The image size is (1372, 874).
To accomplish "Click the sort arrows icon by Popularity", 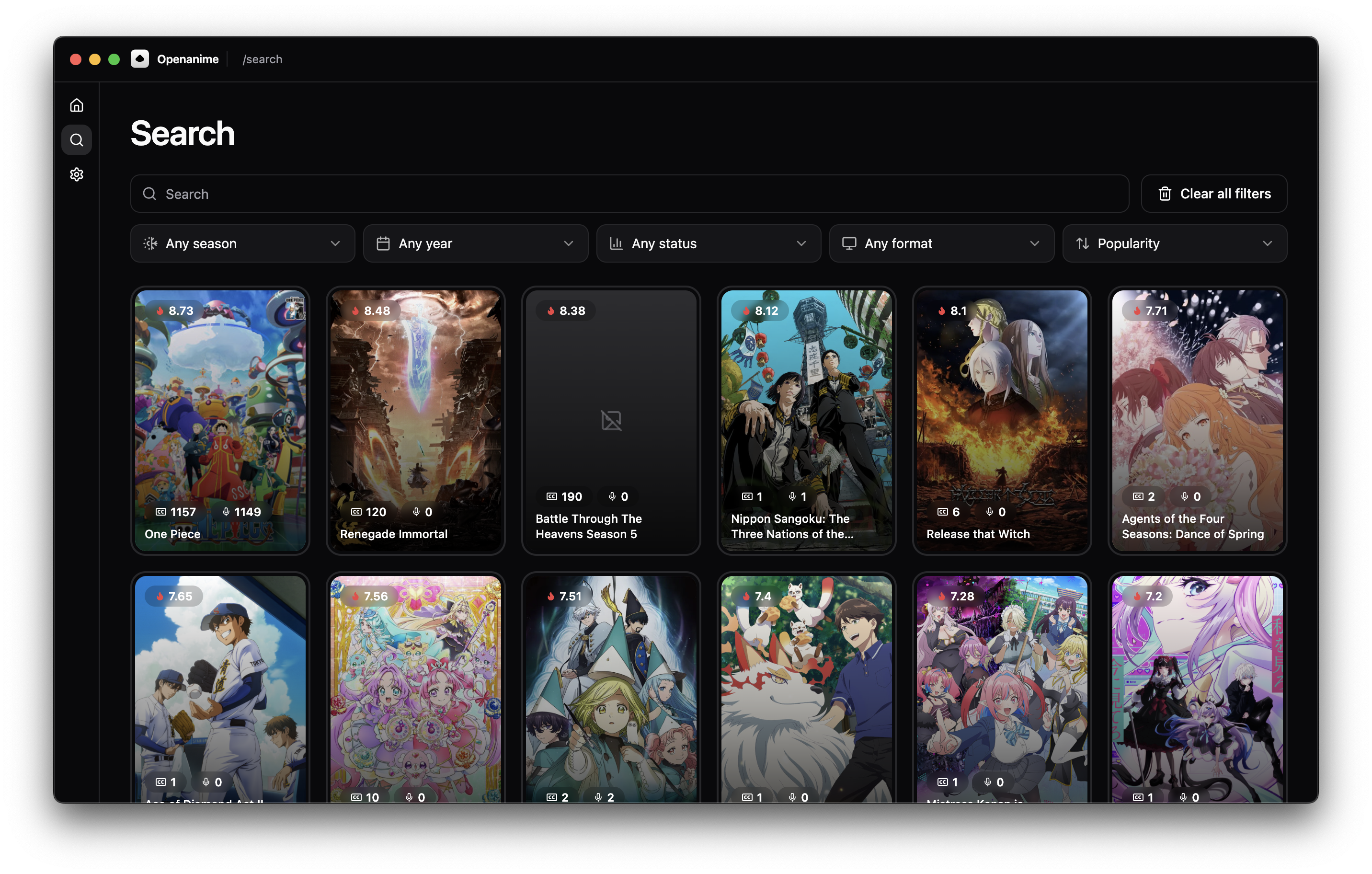I will click(1082, 243).
